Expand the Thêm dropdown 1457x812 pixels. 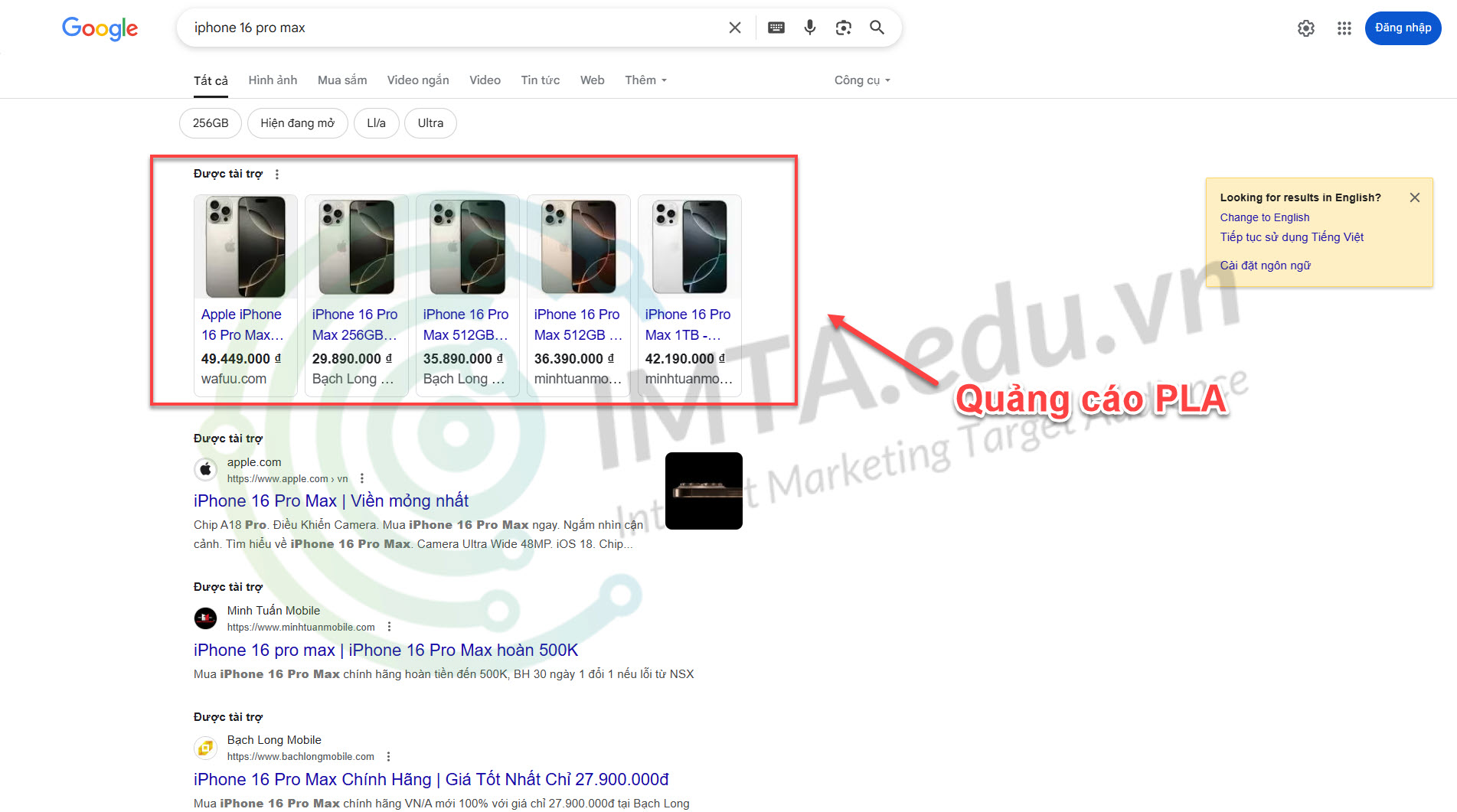(645, 80)
